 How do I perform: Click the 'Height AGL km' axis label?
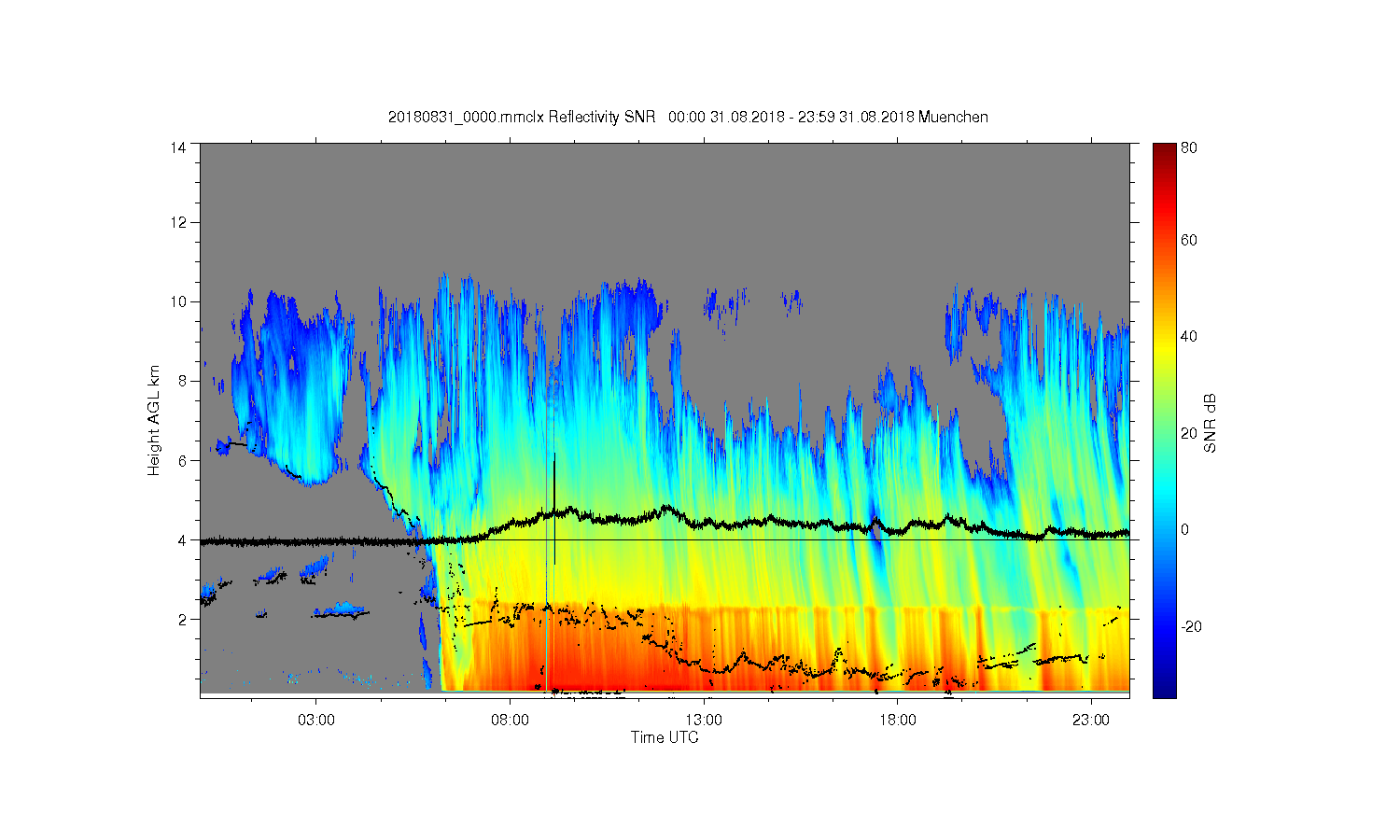[x=154, y=420]
